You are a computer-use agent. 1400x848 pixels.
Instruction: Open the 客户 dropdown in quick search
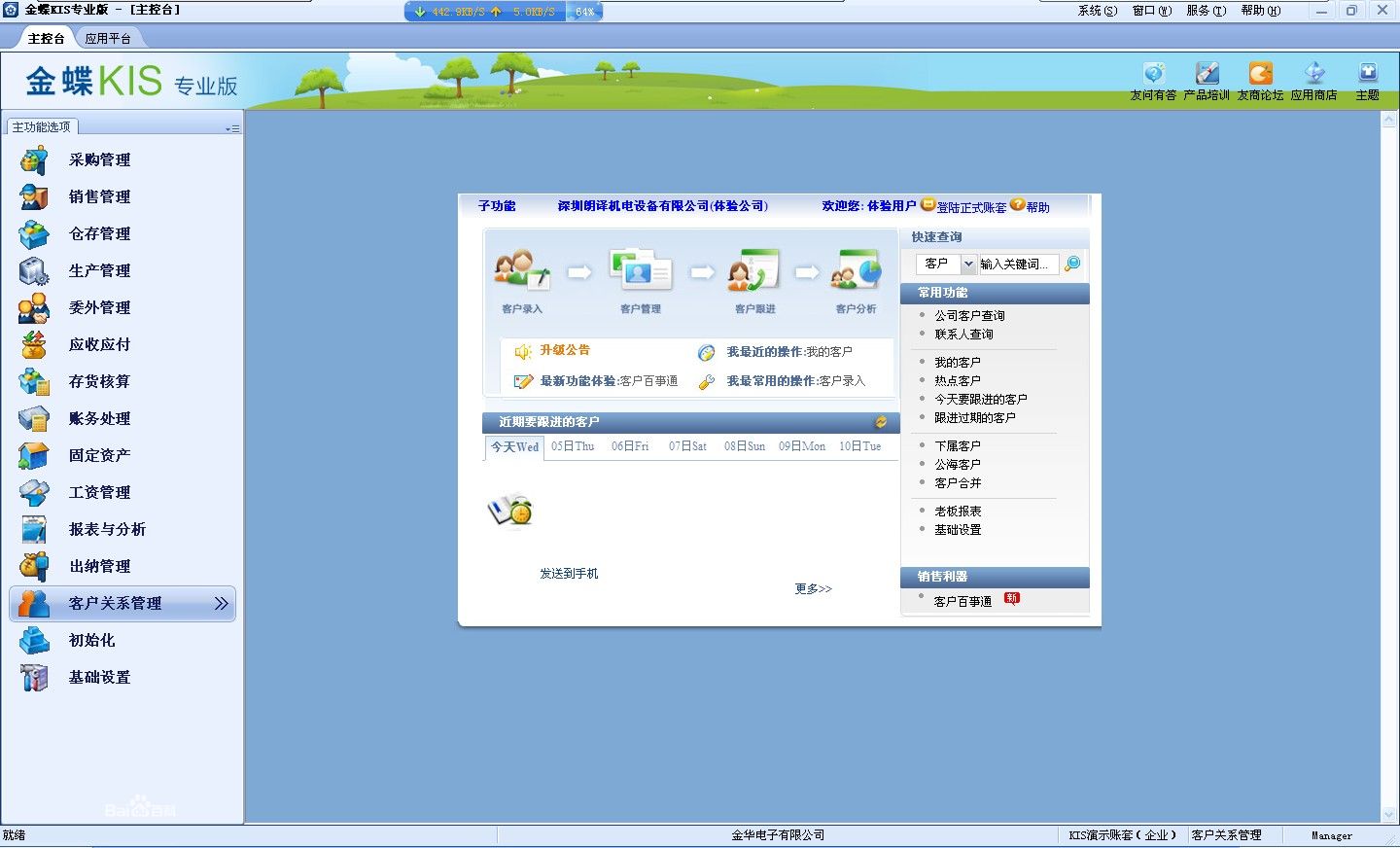click(x=968, y=264)
